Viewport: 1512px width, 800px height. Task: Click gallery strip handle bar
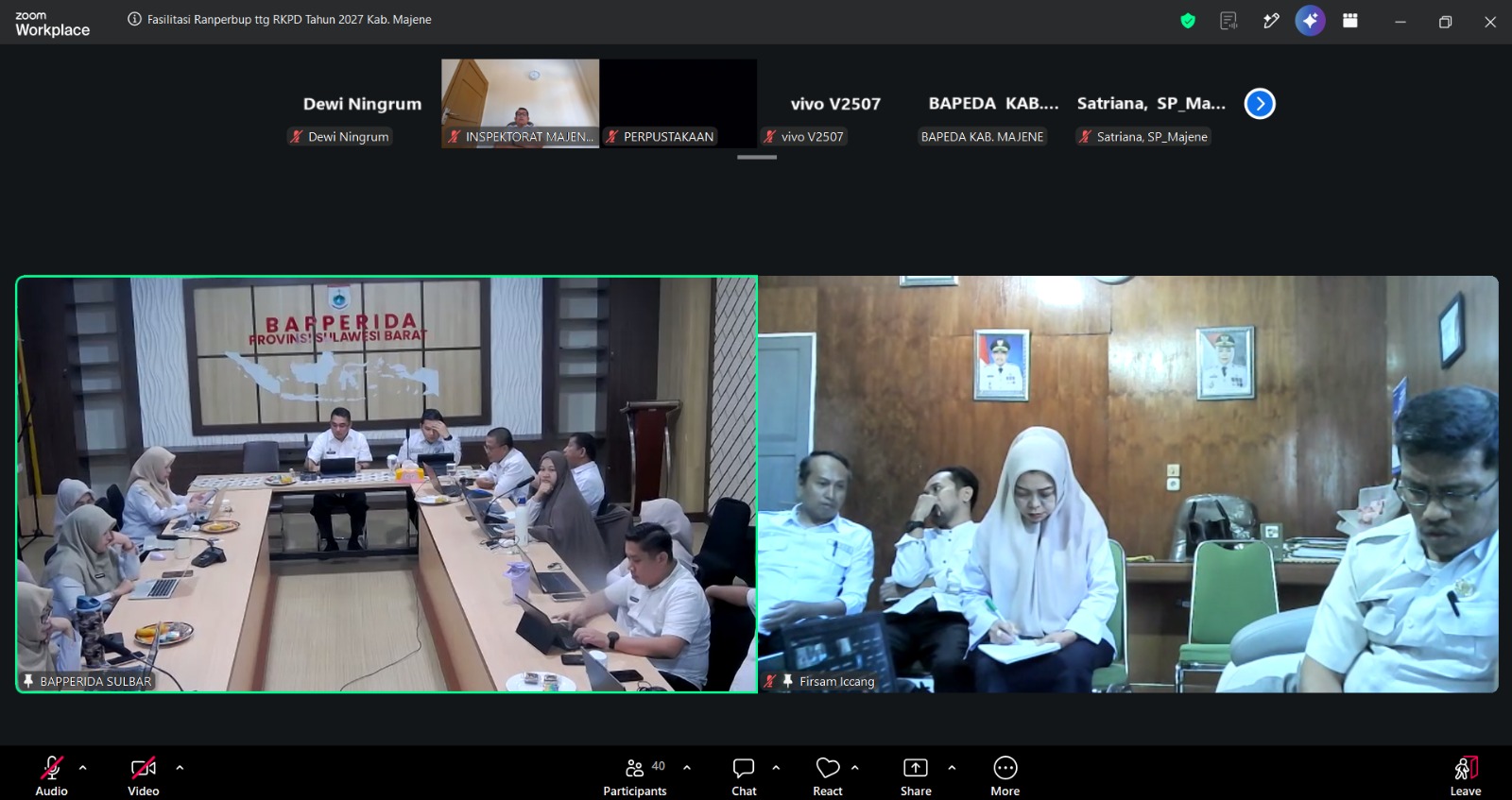[x=757, y=158]
